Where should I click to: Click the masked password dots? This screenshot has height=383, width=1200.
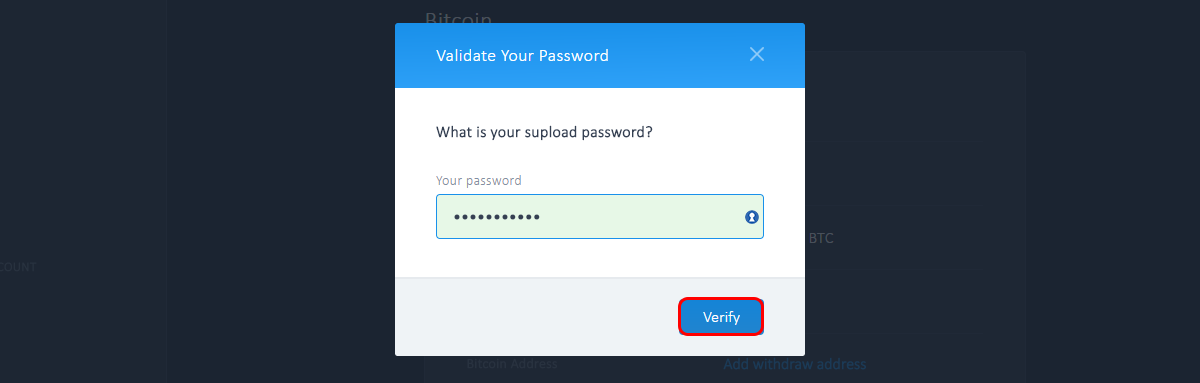[x=496, y=217]
